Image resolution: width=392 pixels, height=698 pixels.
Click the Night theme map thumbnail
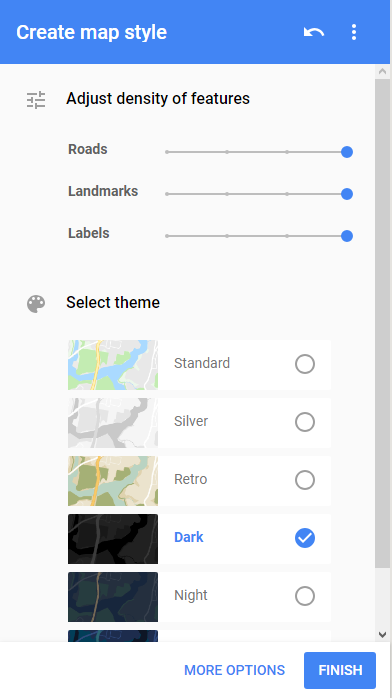coord(113,597)
